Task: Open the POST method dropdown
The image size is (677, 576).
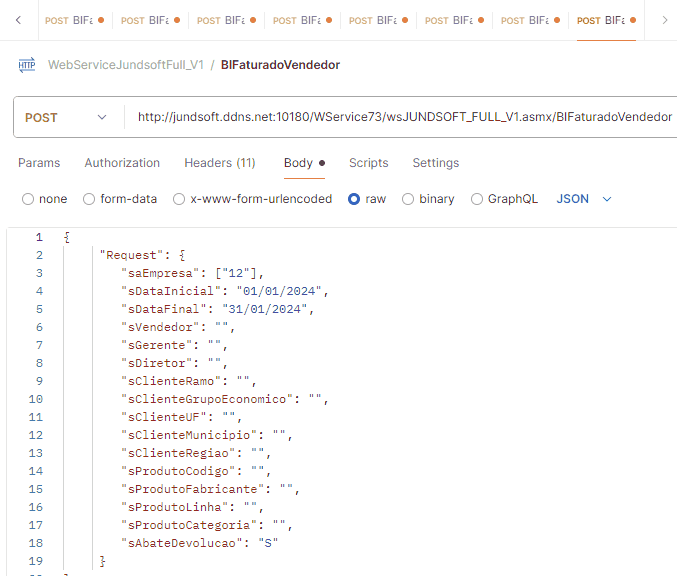Action: coord(65,117)
